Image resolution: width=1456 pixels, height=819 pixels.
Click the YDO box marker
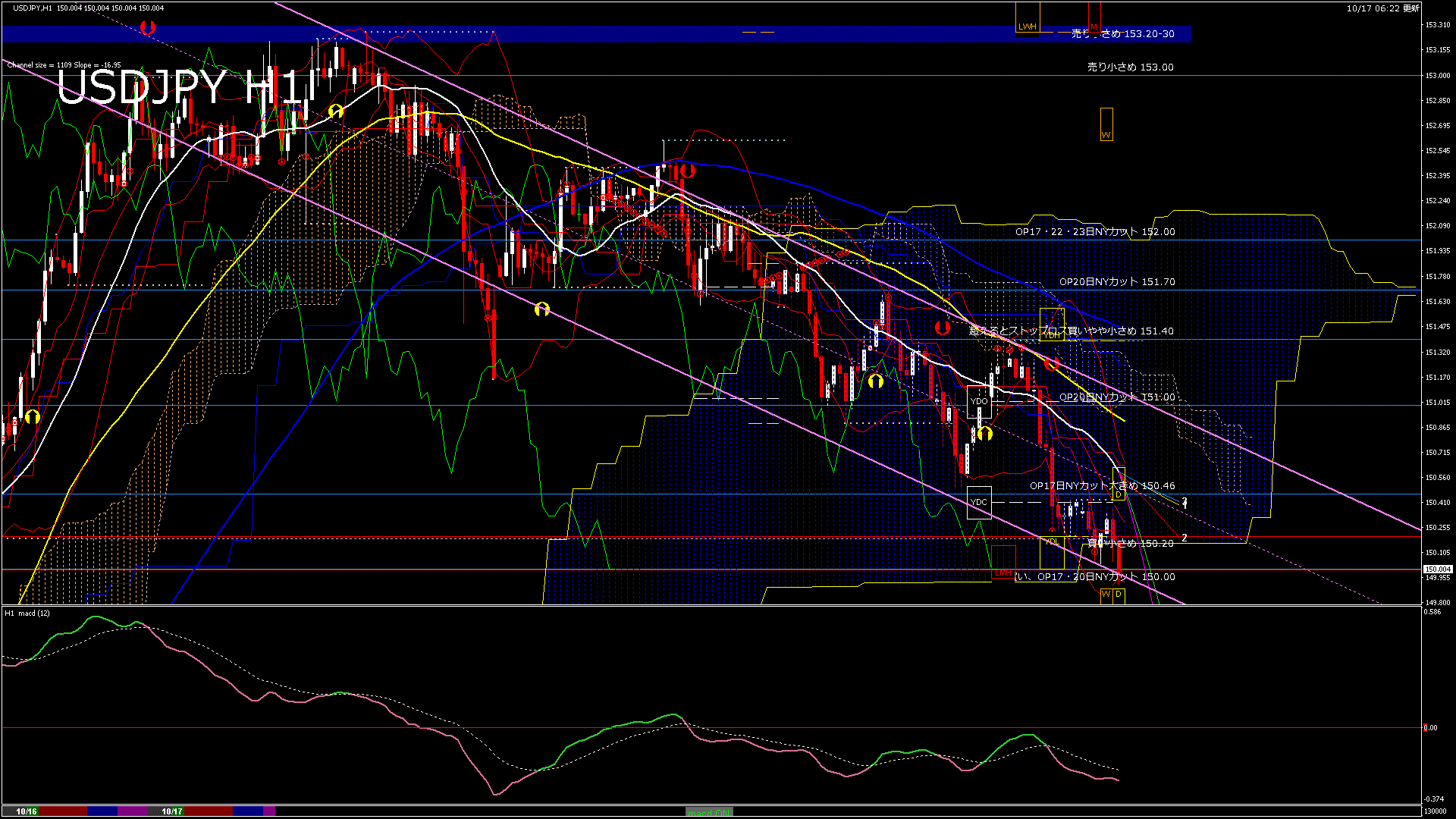click(x=979, y=401)
